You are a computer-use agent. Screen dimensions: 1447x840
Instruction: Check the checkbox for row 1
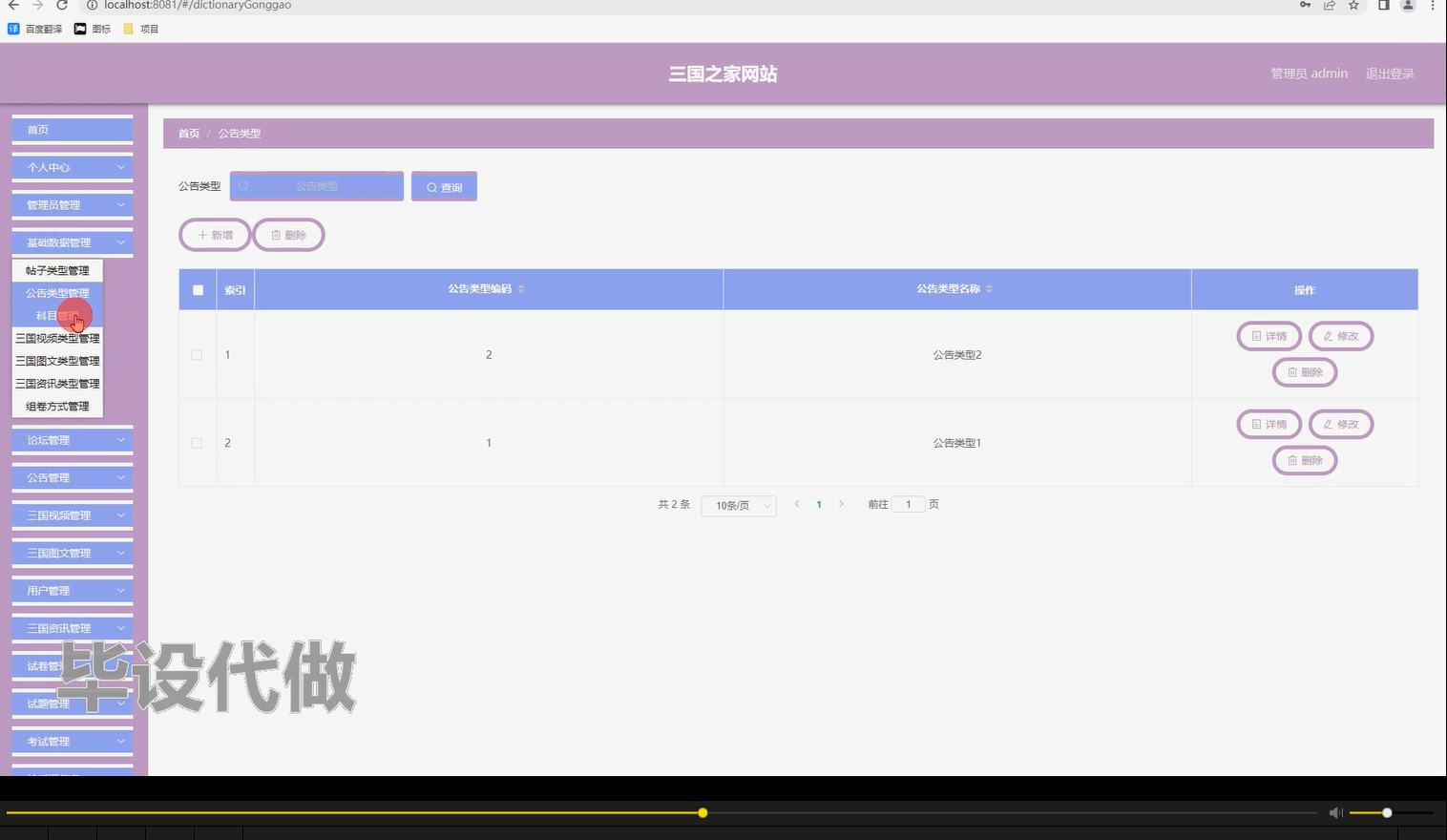[x=197, y=354]
